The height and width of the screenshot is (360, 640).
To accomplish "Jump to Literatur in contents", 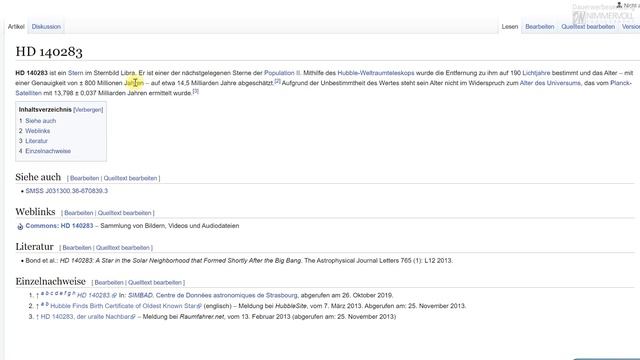I will pyautogui.click(x=36, y=141).
